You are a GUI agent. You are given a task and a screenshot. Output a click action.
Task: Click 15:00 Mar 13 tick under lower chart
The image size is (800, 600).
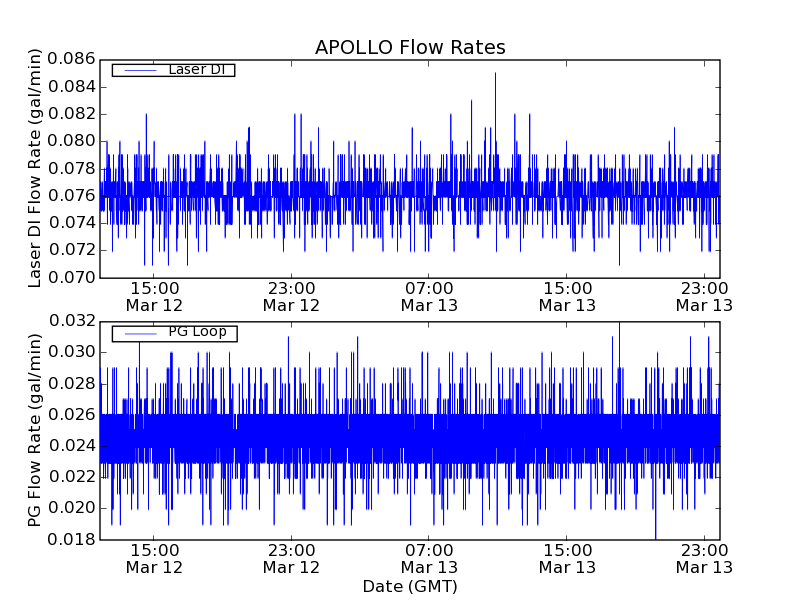tap(567, 558)
